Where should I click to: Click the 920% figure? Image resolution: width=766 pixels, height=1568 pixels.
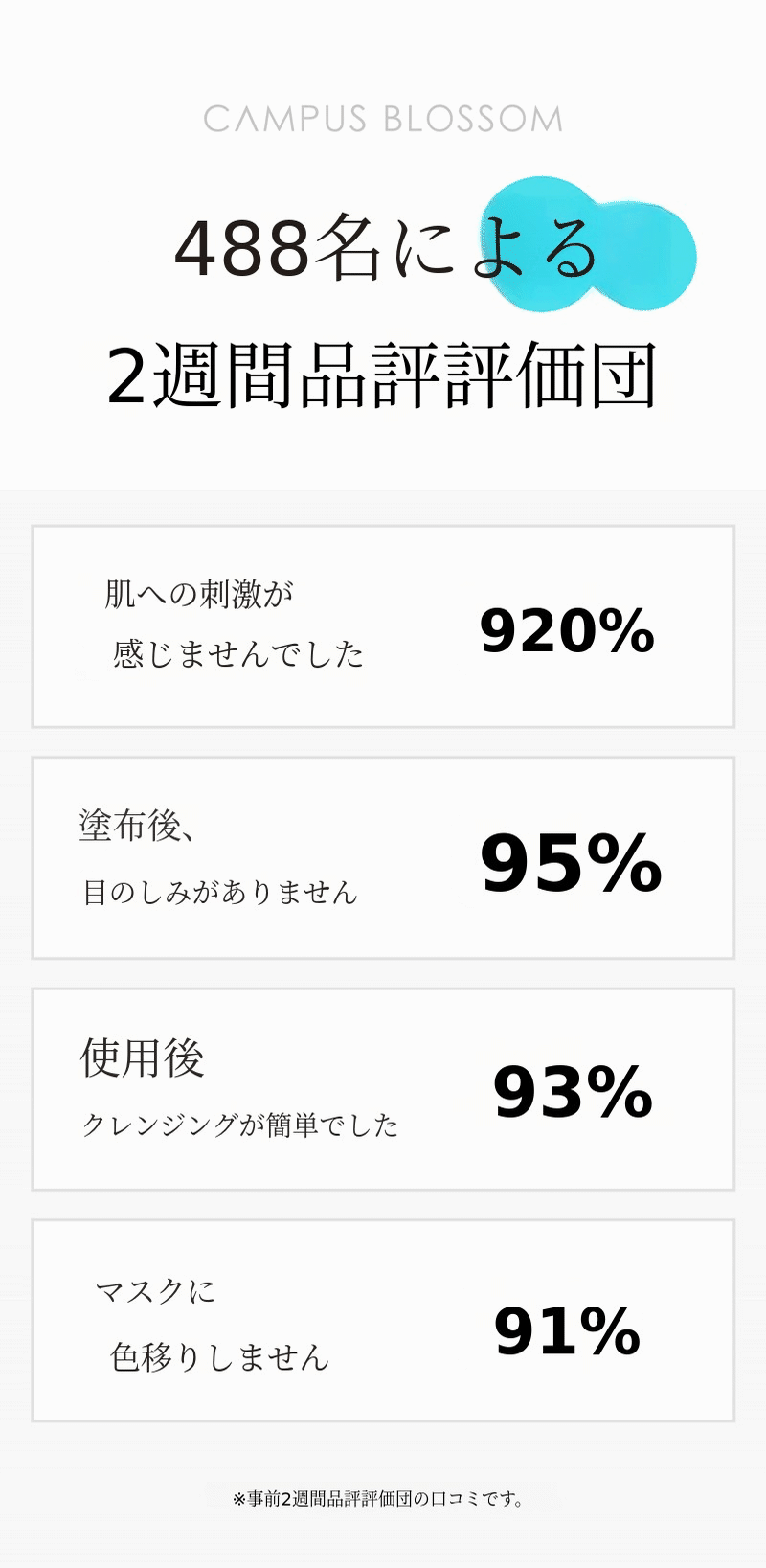567,631
